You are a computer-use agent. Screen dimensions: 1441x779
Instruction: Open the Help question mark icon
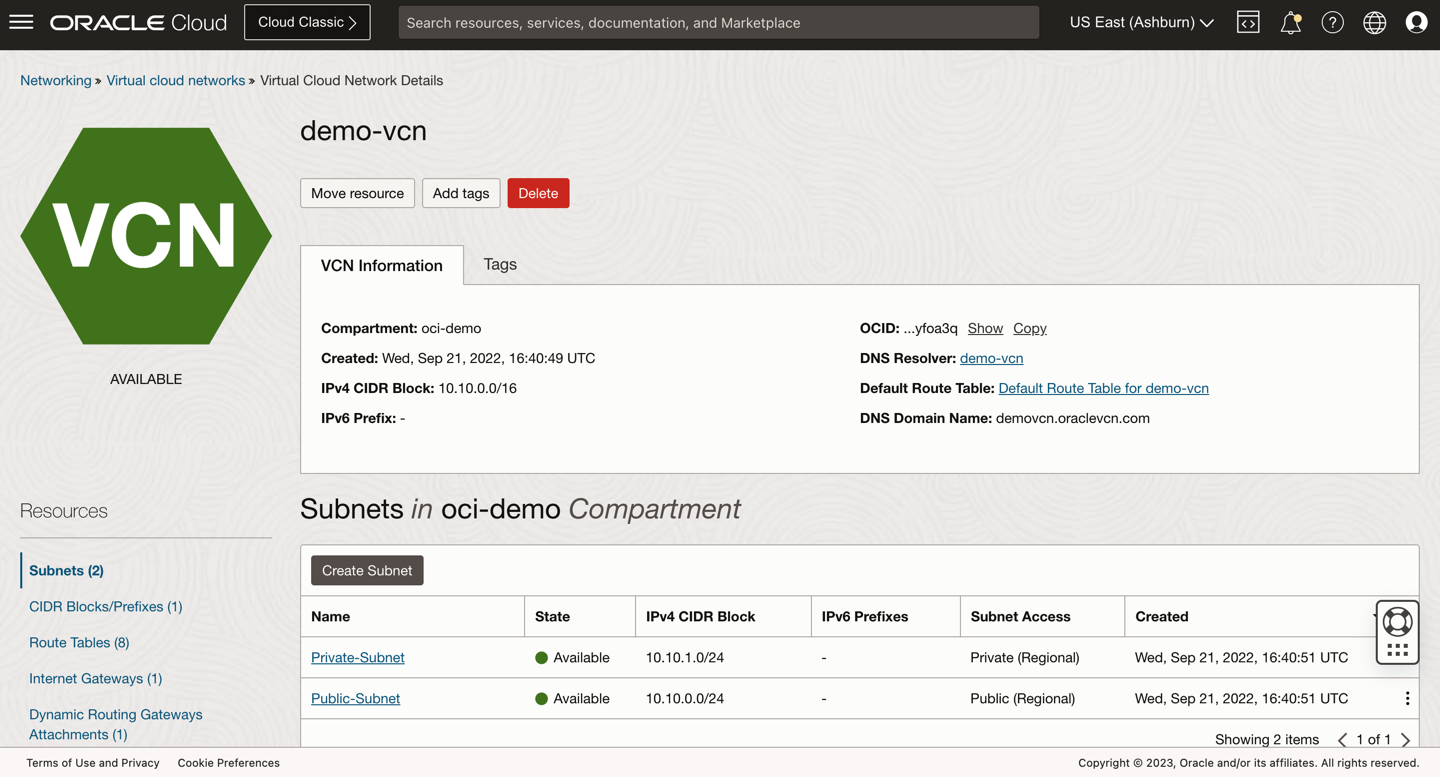coord(1333,22)
